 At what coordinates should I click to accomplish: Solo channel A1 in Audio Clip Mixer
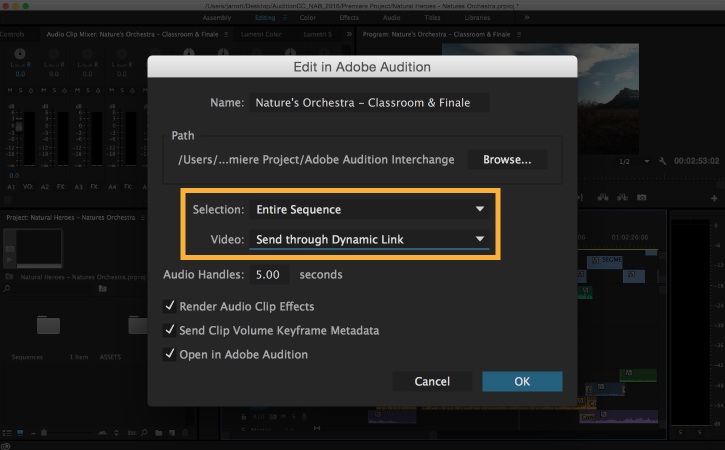[20, 91]
